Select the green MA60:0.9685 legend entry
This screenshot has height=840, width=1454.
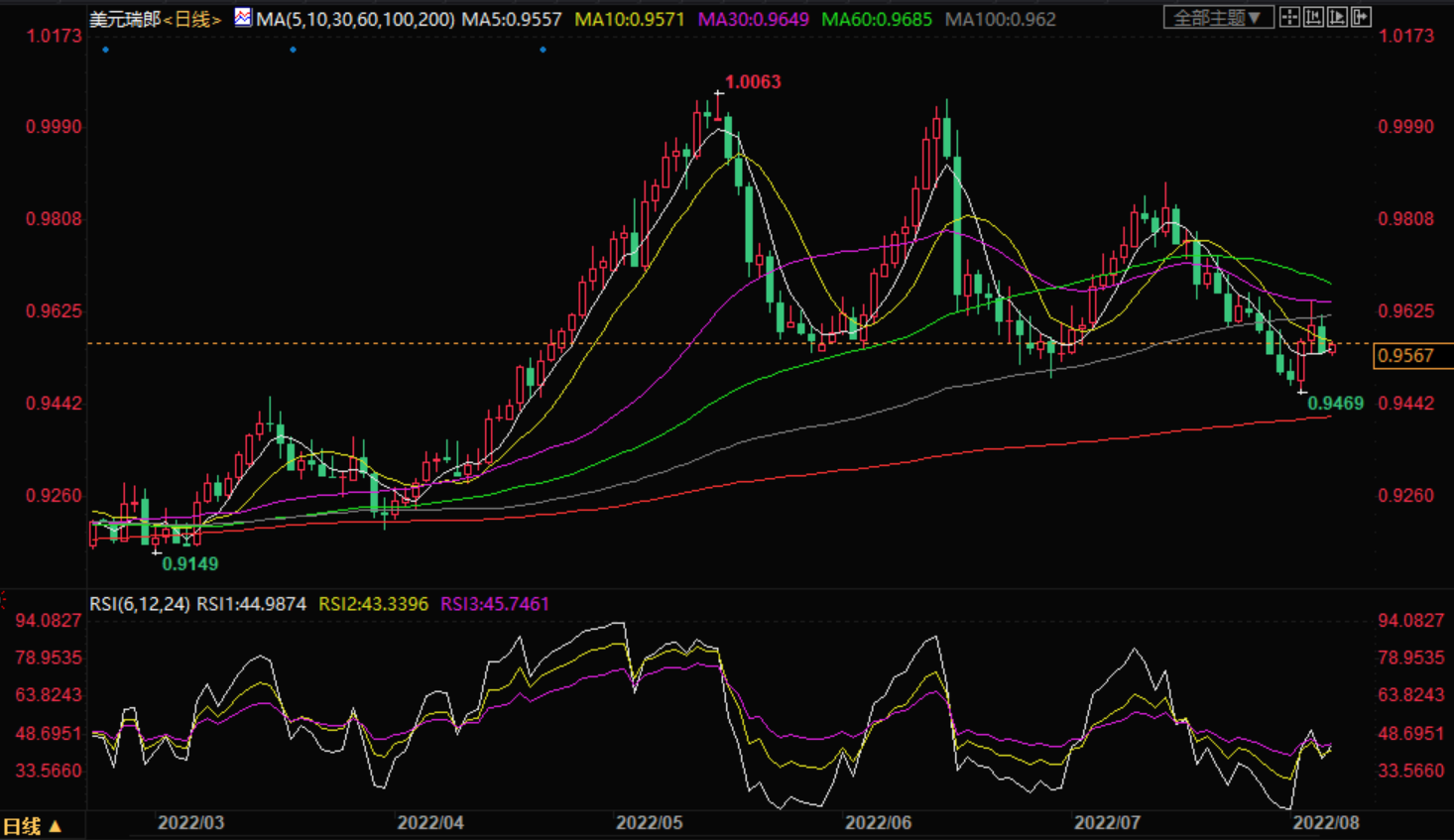click(877, 19)
